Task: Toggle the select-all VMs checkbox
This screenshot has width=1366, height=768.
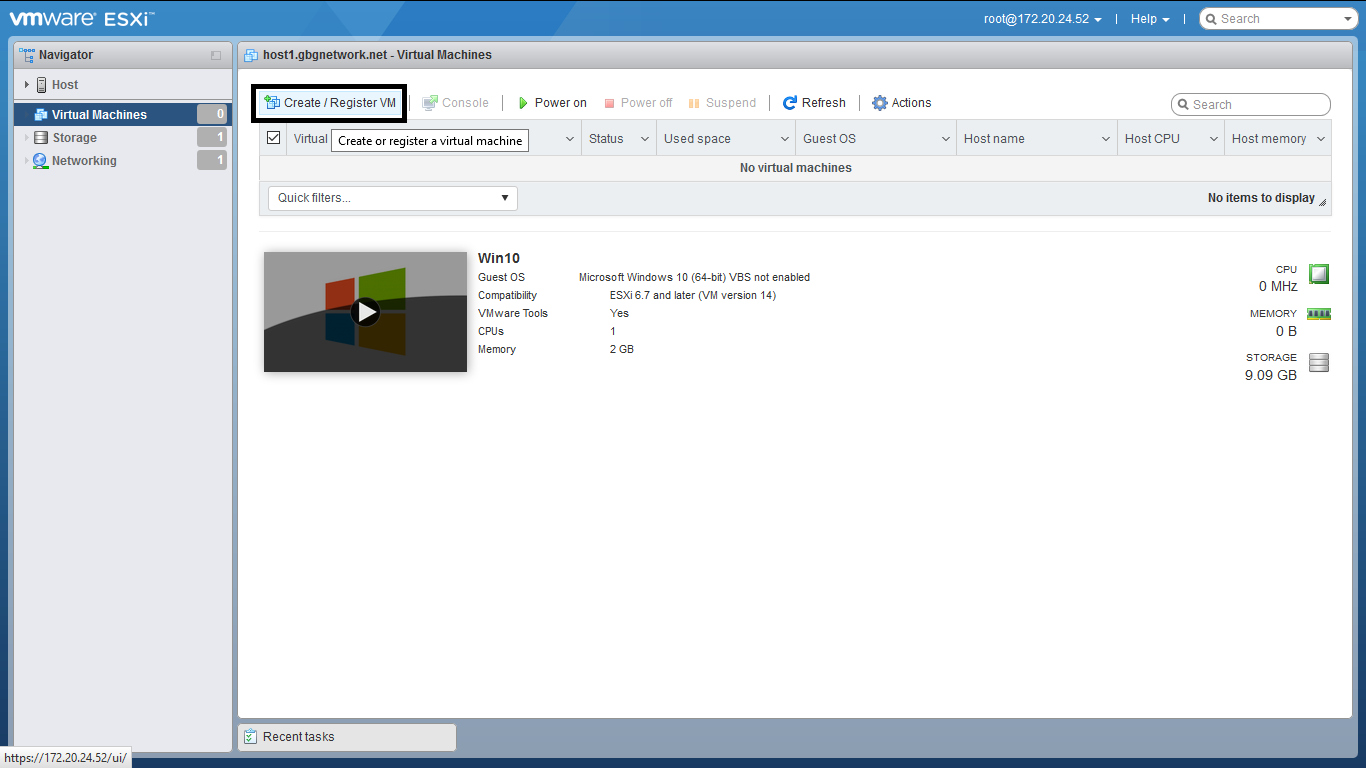Action: (x=274, y=138)
